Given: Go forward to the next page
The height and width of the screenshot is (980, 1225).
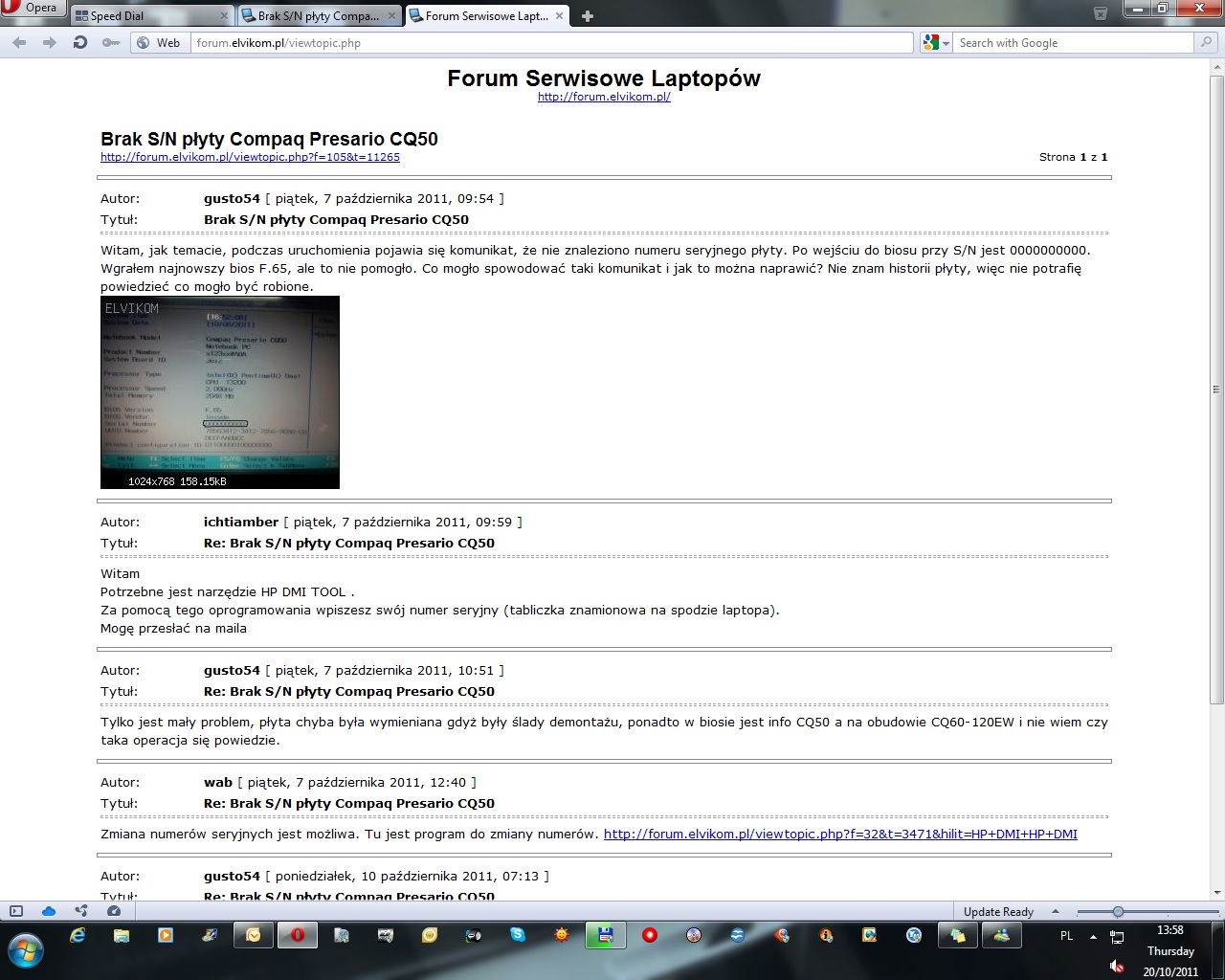Looking at the screenshot, I should (x=50, y=43).
